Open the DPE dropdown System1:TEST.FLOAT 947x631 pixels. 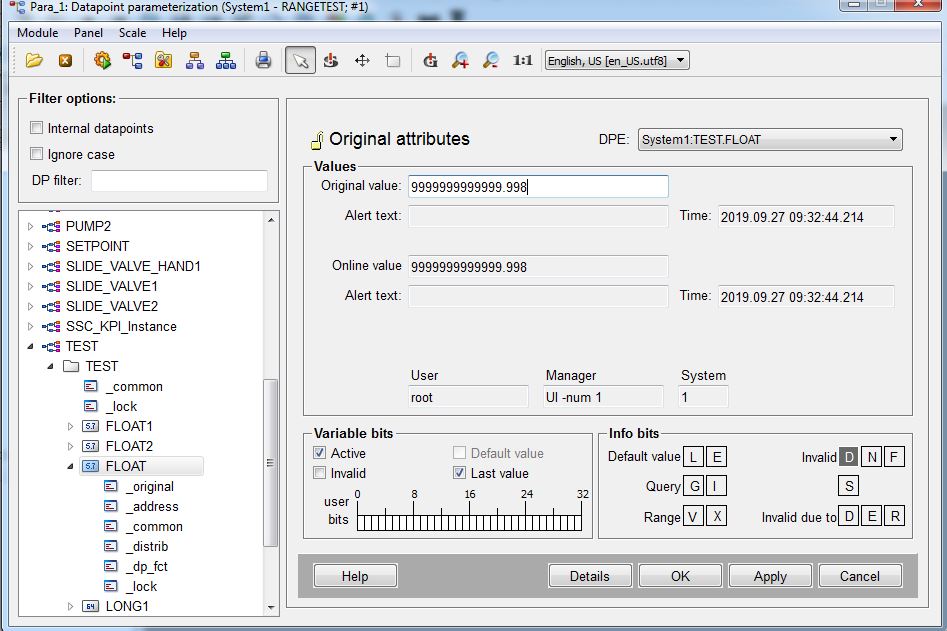(770, 140)
